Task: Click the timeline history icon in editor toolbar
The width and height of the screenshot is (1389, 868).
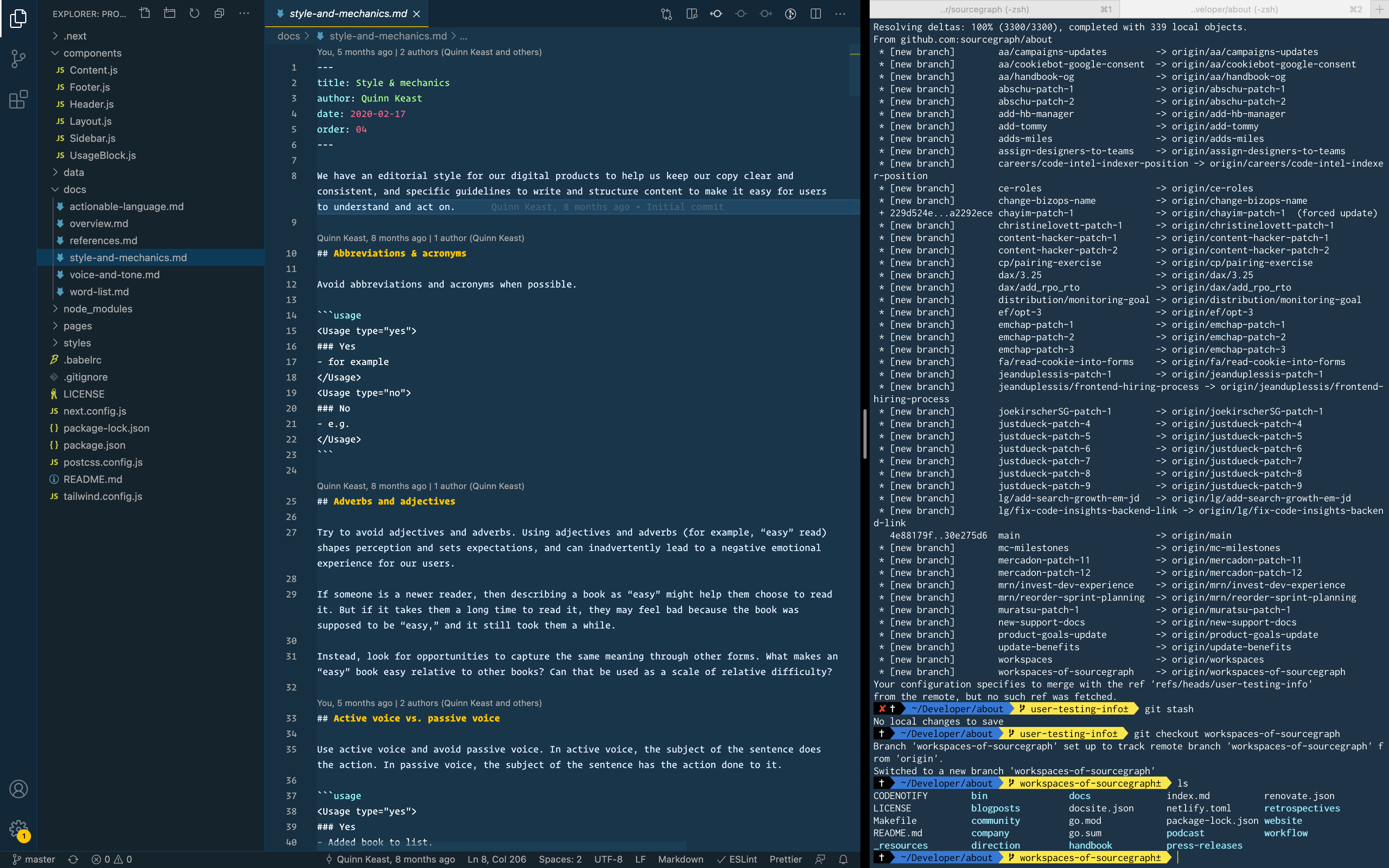Action: [x=790, y=14]
